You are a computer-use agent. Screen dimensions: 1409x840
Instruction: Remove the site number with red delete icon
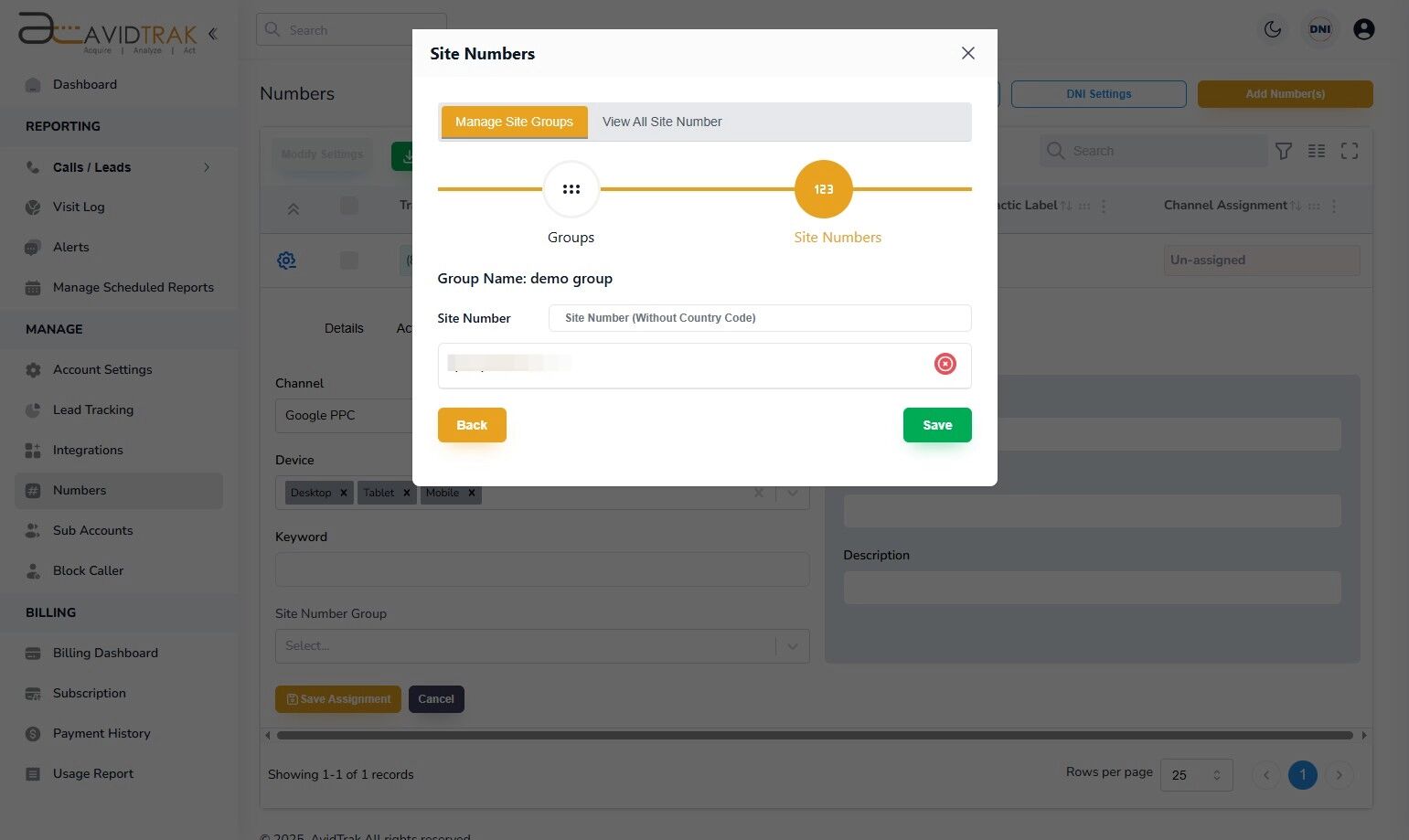[945, 364]
